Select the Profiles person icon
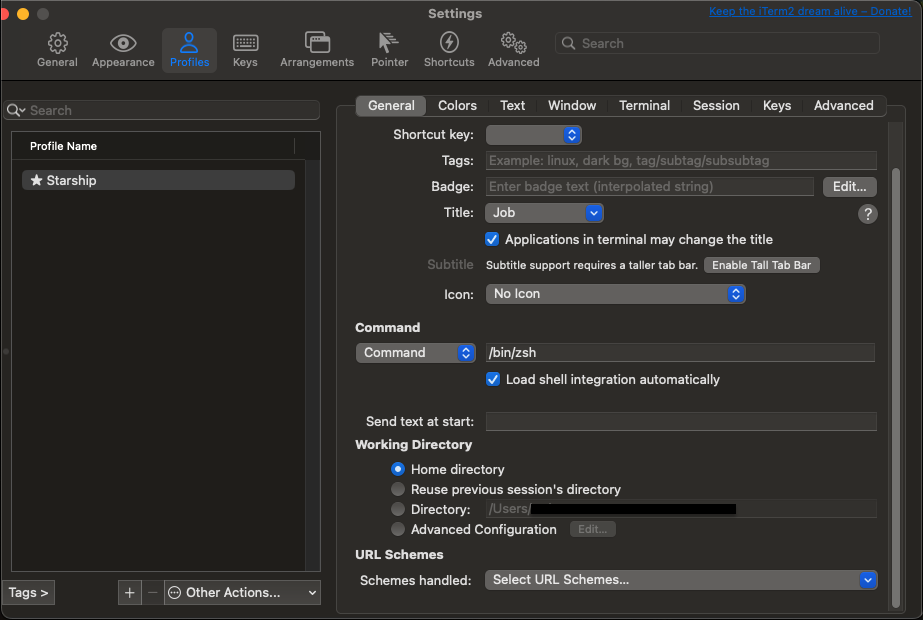The height and width of the screenshot is (620, 923). [189, 43]
